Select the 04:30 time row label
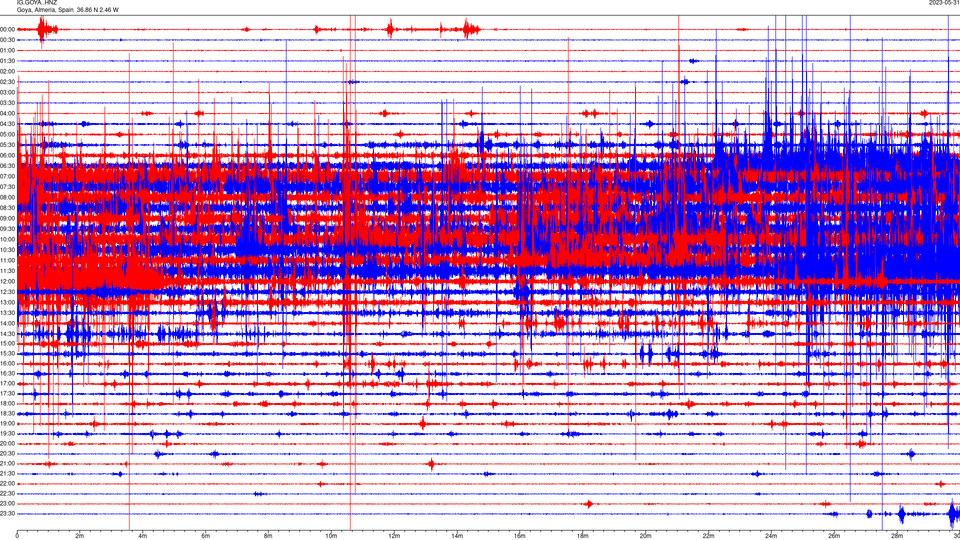The image size is (960, 540). coord(7,124)
